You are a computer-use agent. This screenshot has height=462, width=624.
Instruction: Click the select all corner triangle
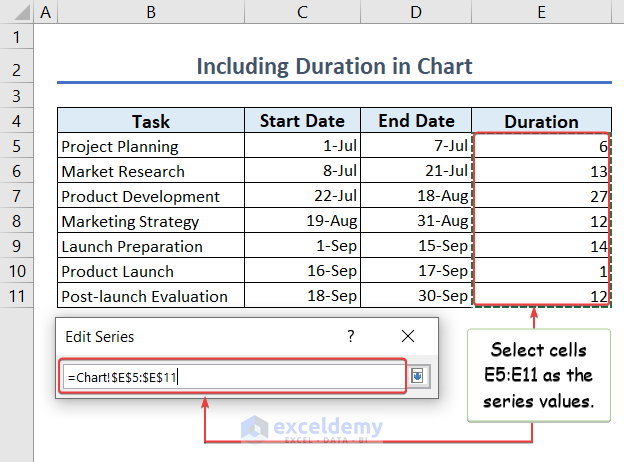[17, 13]
